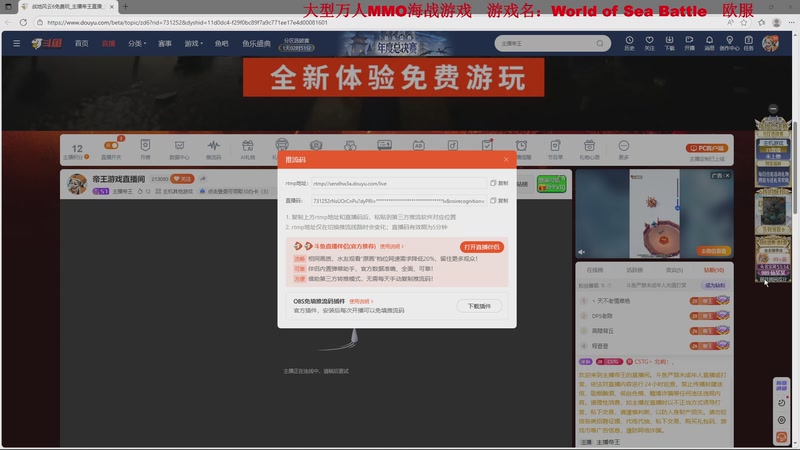The image size is (800, 450).
Task: Toggle the 直播开关 live switch
Action: coord(111,146)
